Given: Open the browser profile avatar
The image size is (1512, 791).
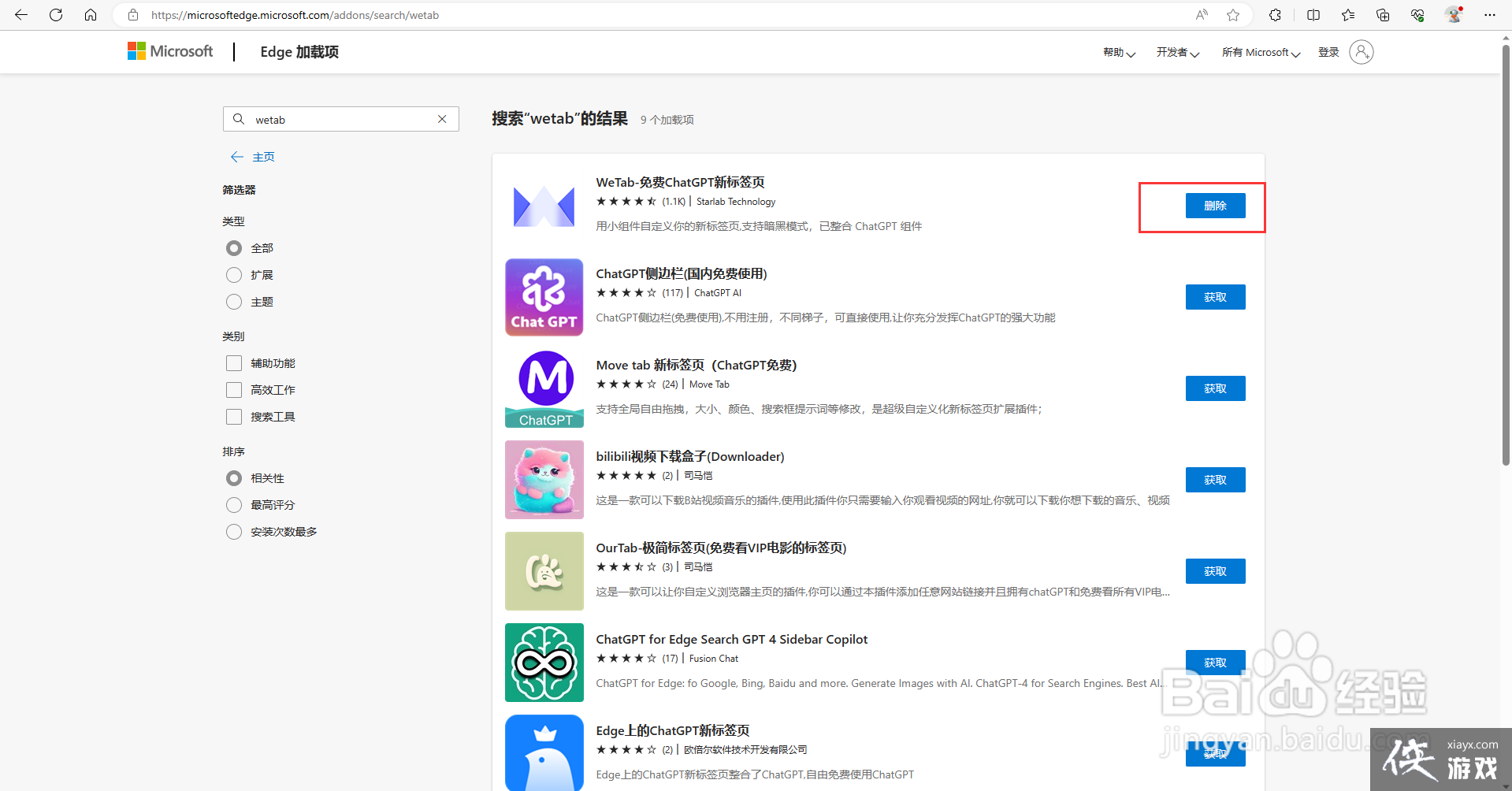Looking at the screenshot, I should 1454,15.
